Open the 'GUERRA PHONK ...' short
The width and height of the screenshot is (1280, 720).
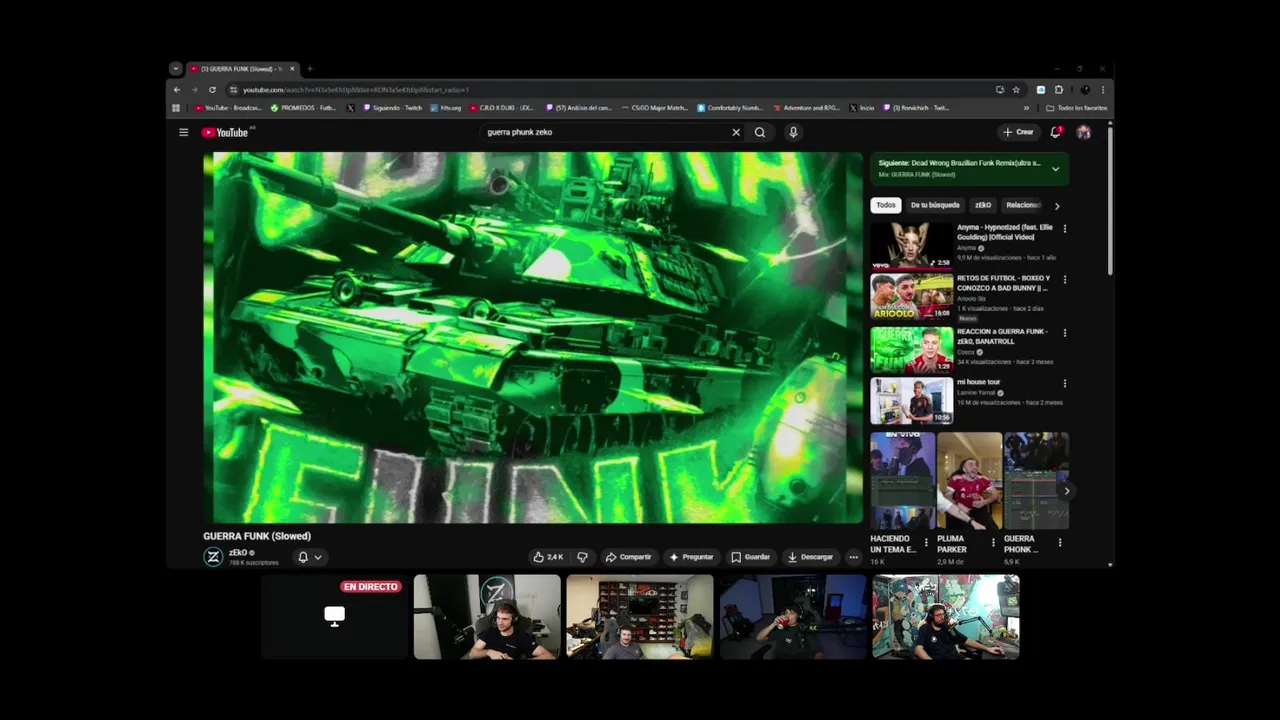pyautogui.click(x=1036, y=481)
